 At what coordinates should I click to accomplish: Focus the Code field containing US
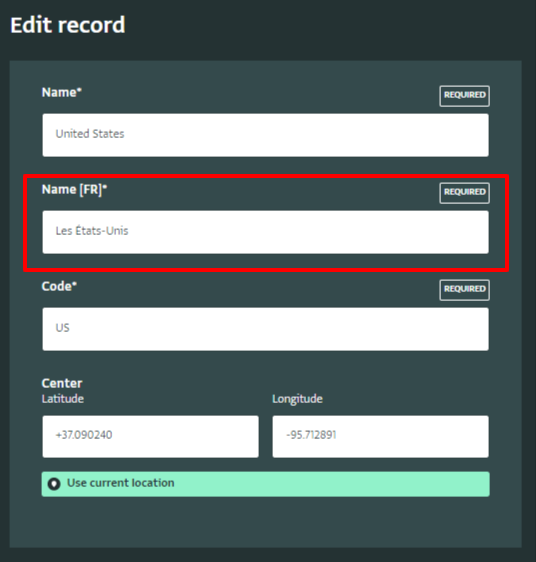click(x=265, y=329)
